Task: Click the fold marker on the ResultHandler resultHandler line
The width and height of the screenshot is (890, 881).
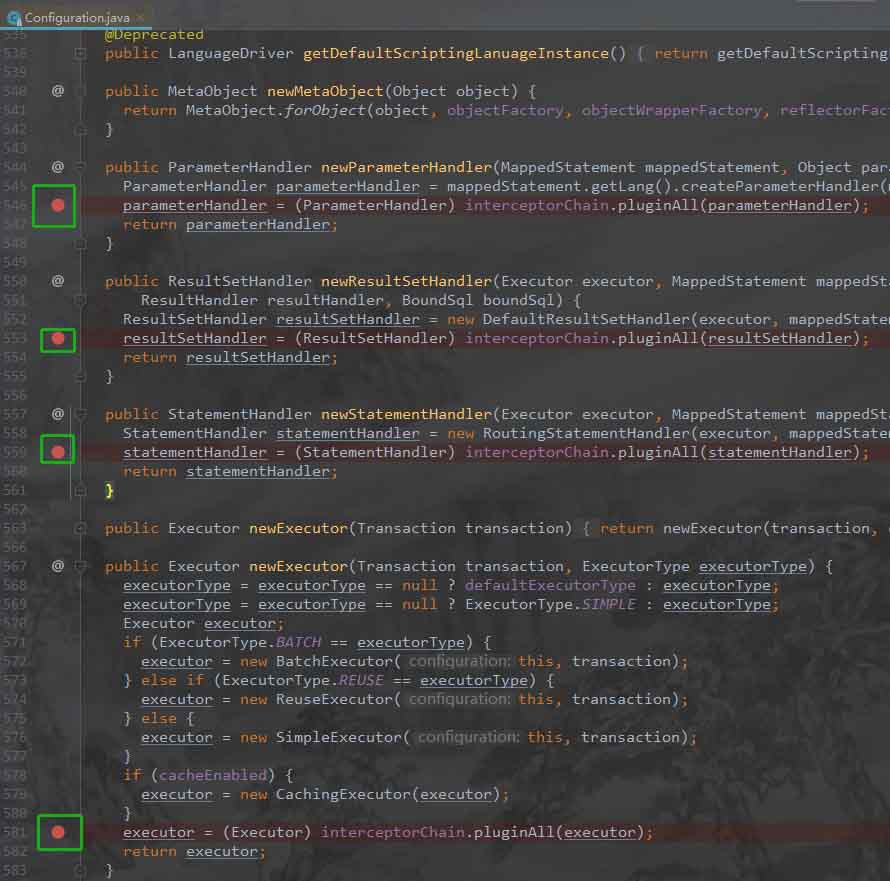Action: click(81, 300)
